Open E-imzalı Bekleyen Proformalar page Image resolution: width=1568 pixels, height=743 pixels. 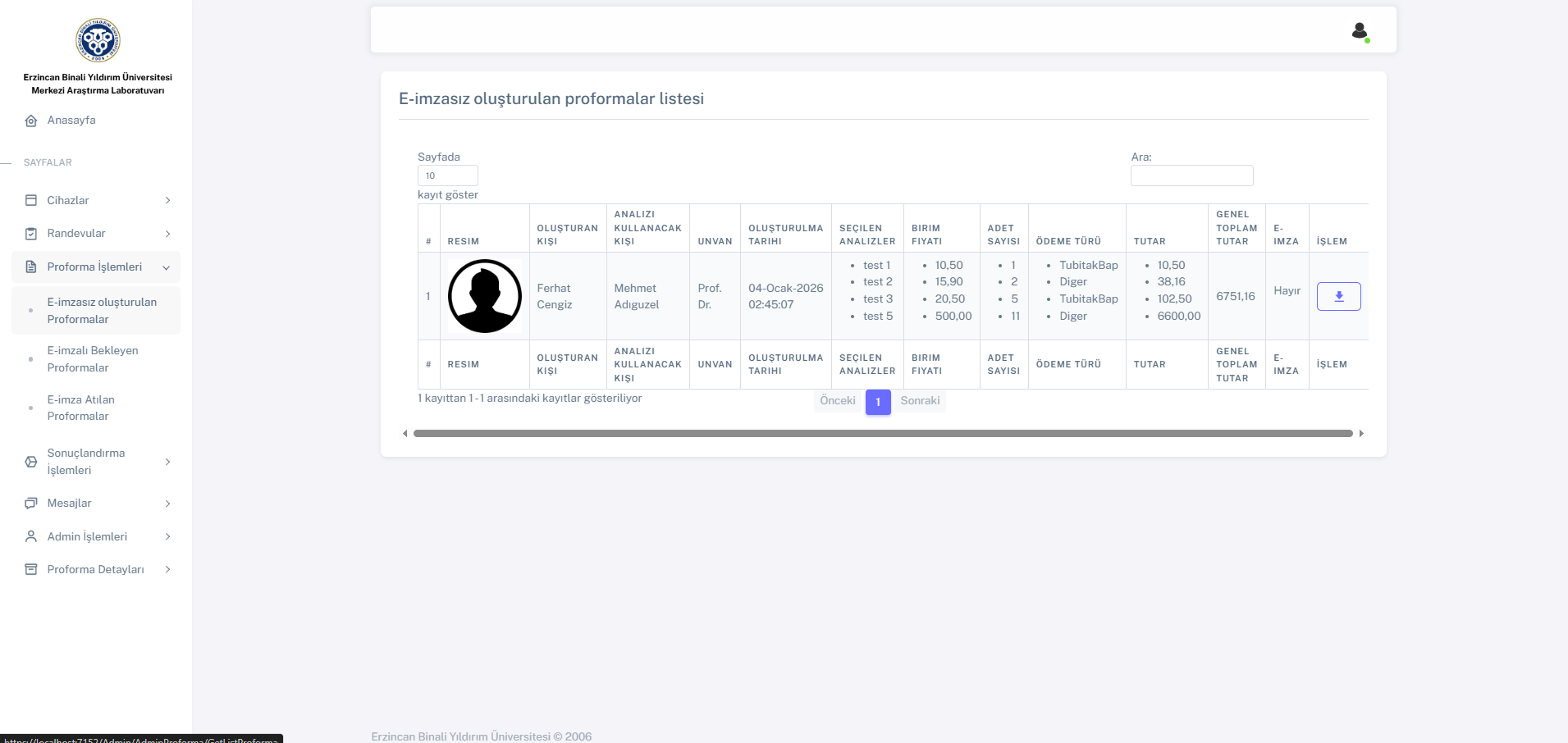pyautogui.click(x=93, y=359)
